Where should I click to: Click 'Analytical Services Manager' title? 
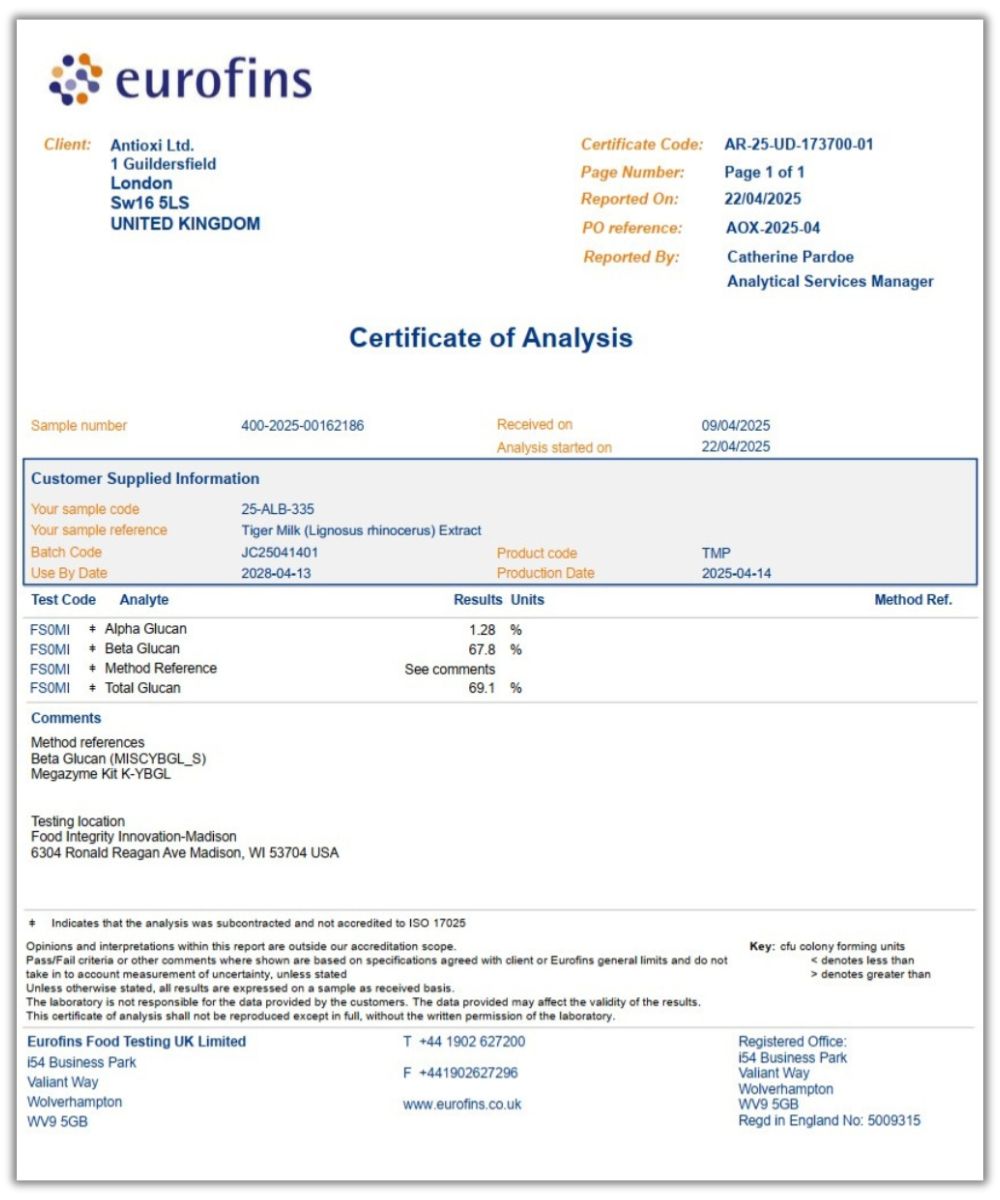point(830,282)
